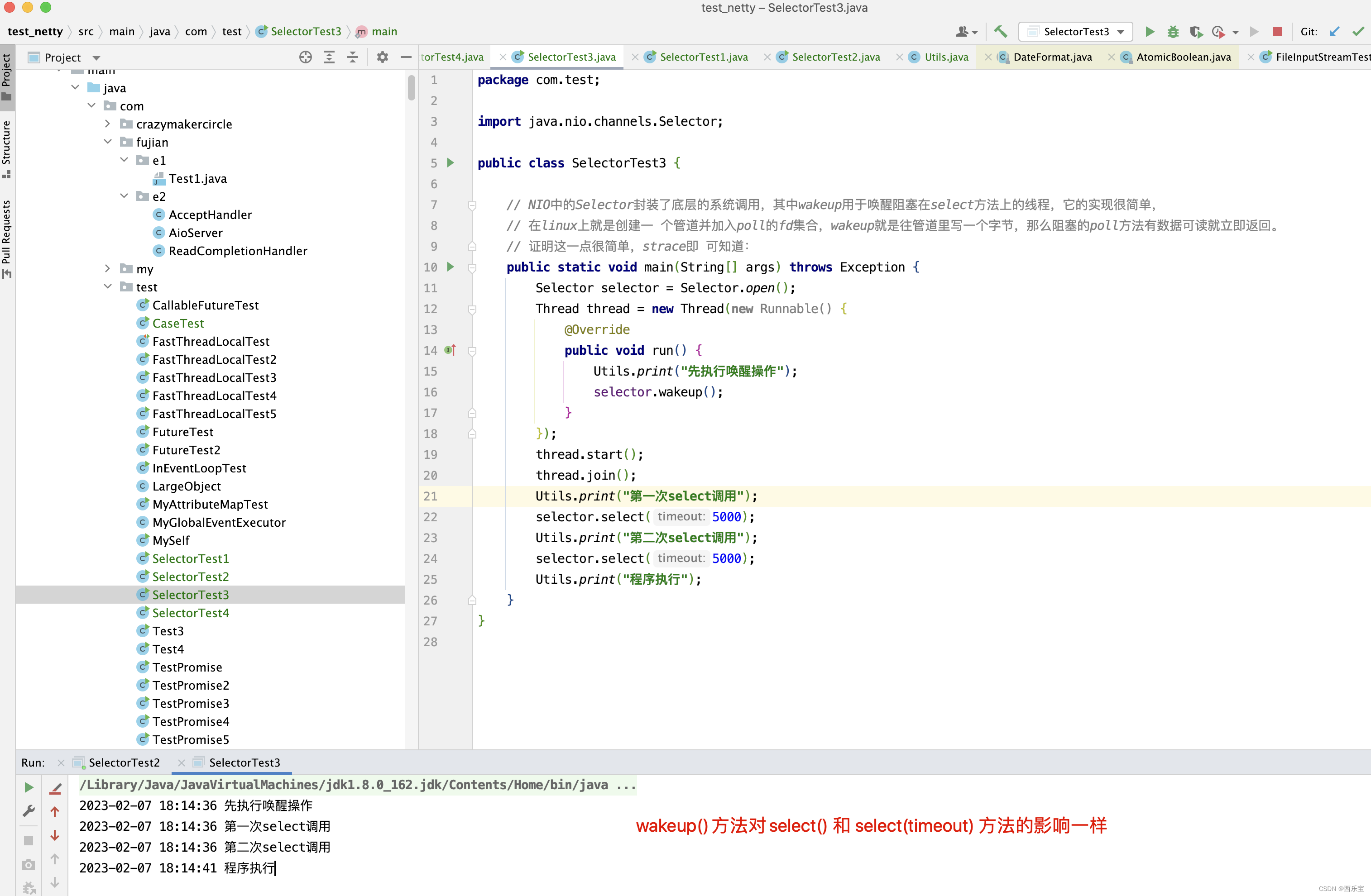Start debugging with the bug icon
Image resolution: width=1371 pixels, height=896 pixels.
(x=1173, y=32)
